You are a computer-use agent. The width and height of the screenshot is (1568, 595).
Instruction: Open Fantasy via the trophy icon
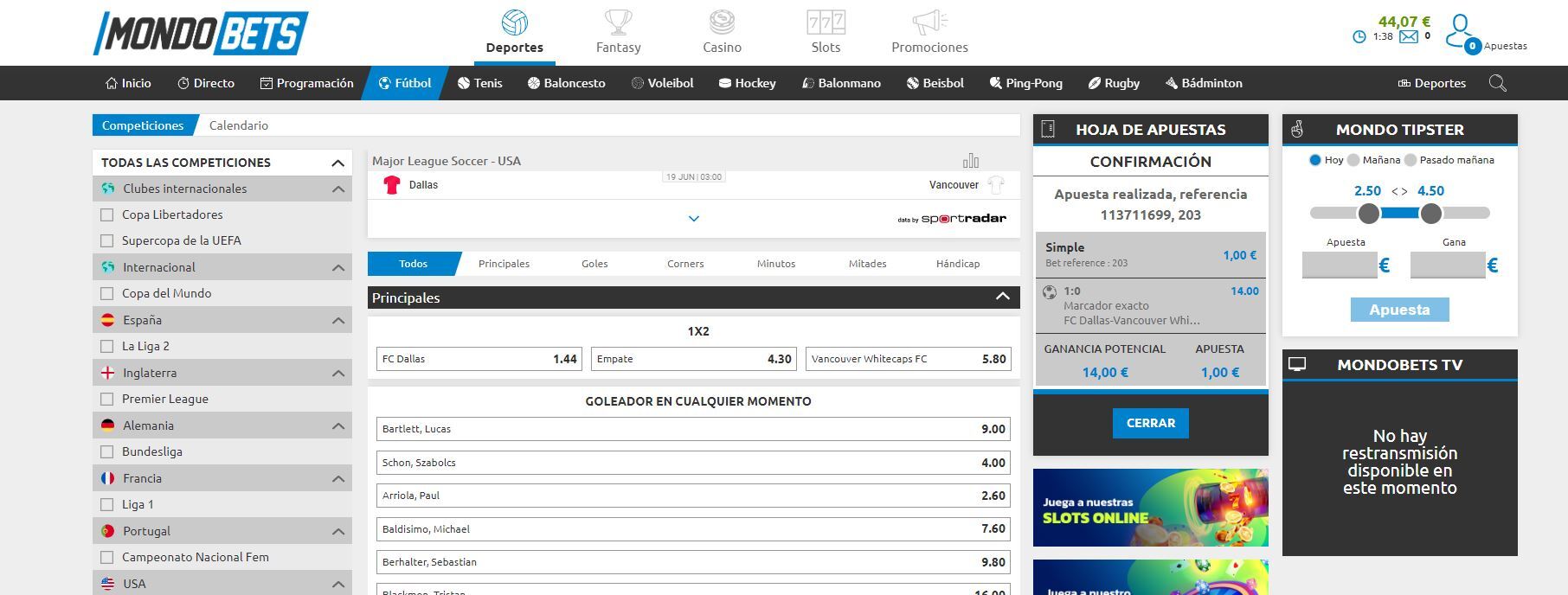618,22
